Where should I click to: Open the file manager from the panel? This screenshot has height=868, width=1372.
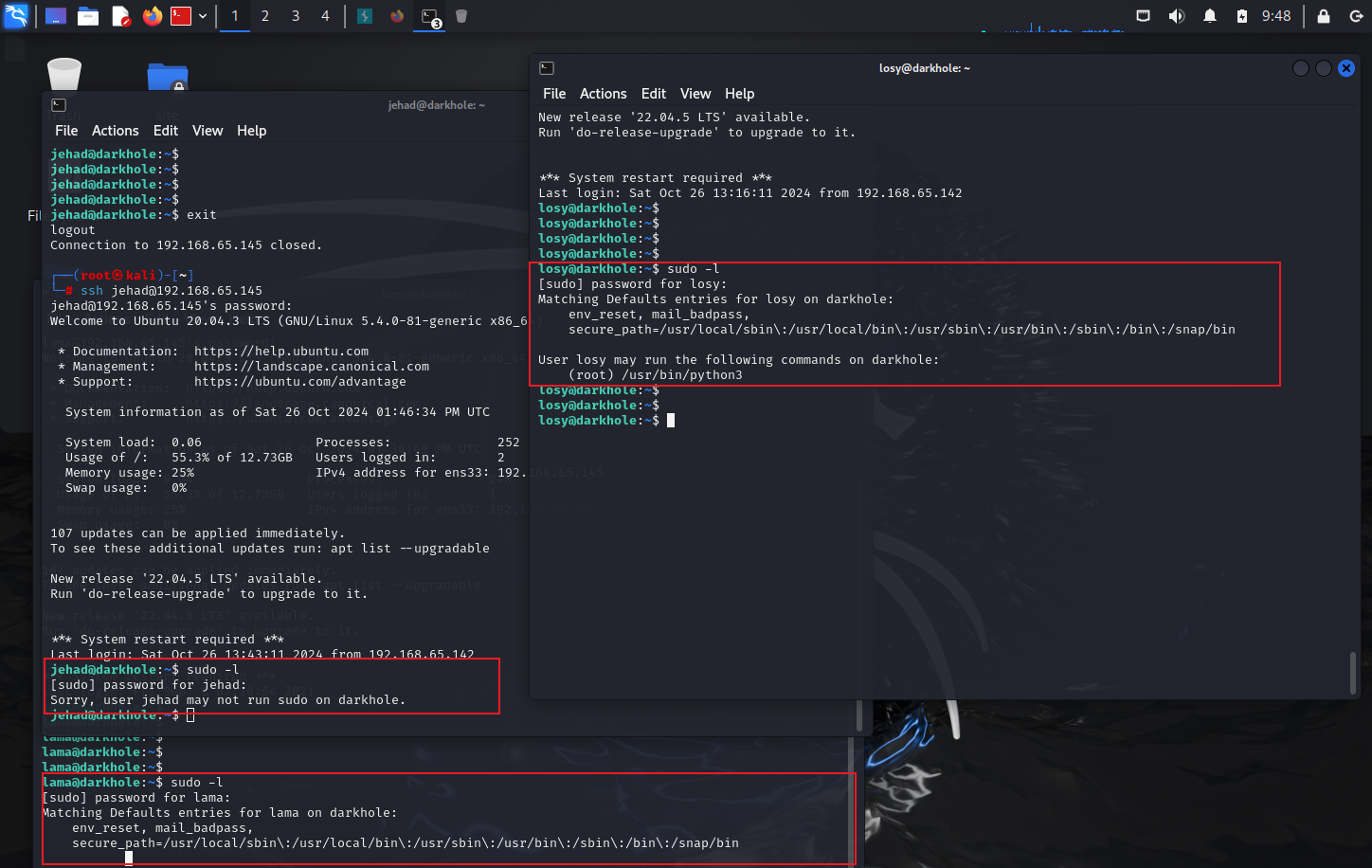pyautogui.click(x=88, y=16)
